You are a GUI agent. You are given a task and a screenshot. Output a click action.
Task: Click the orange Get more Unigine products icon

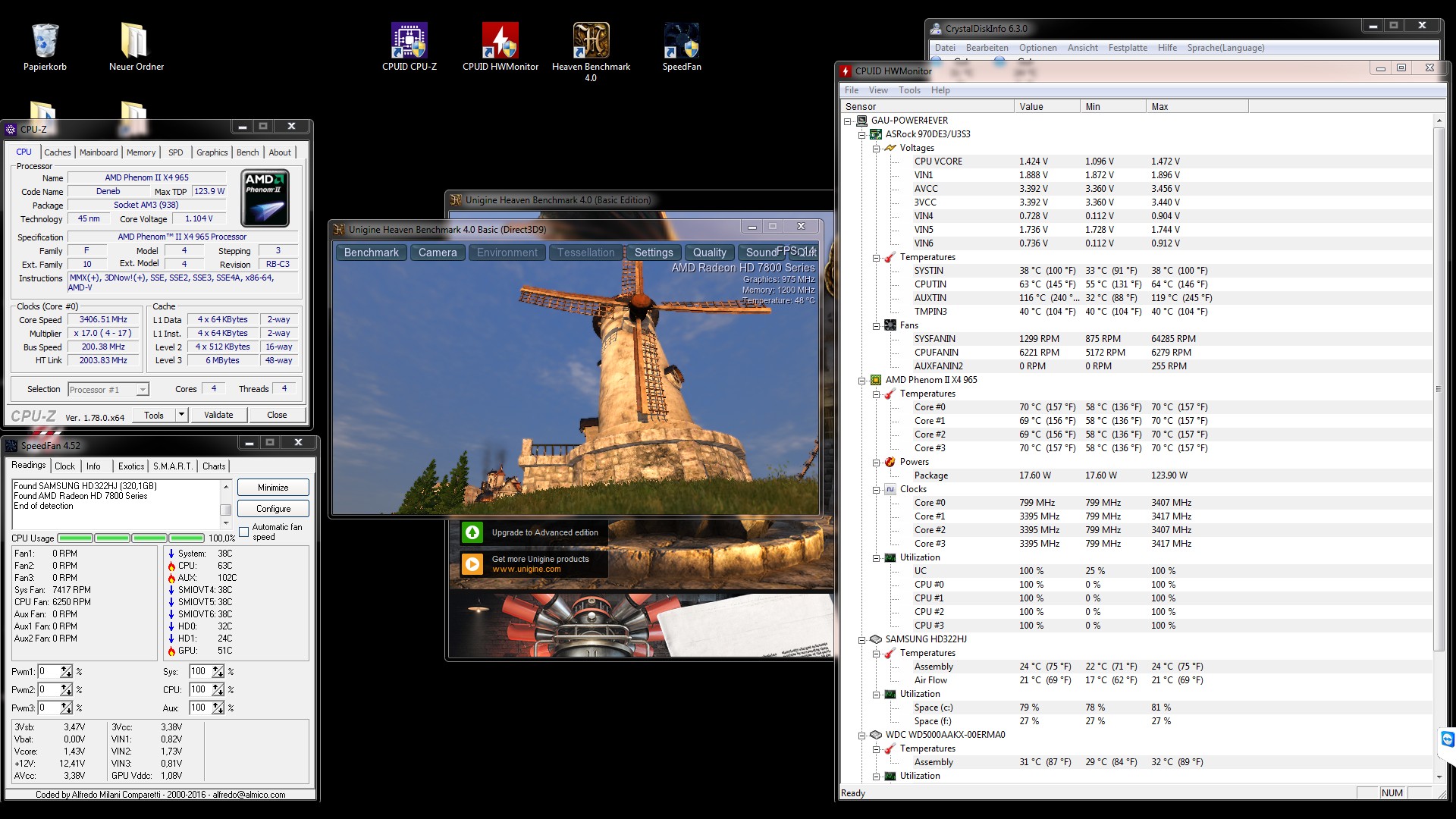coord(472,563)
